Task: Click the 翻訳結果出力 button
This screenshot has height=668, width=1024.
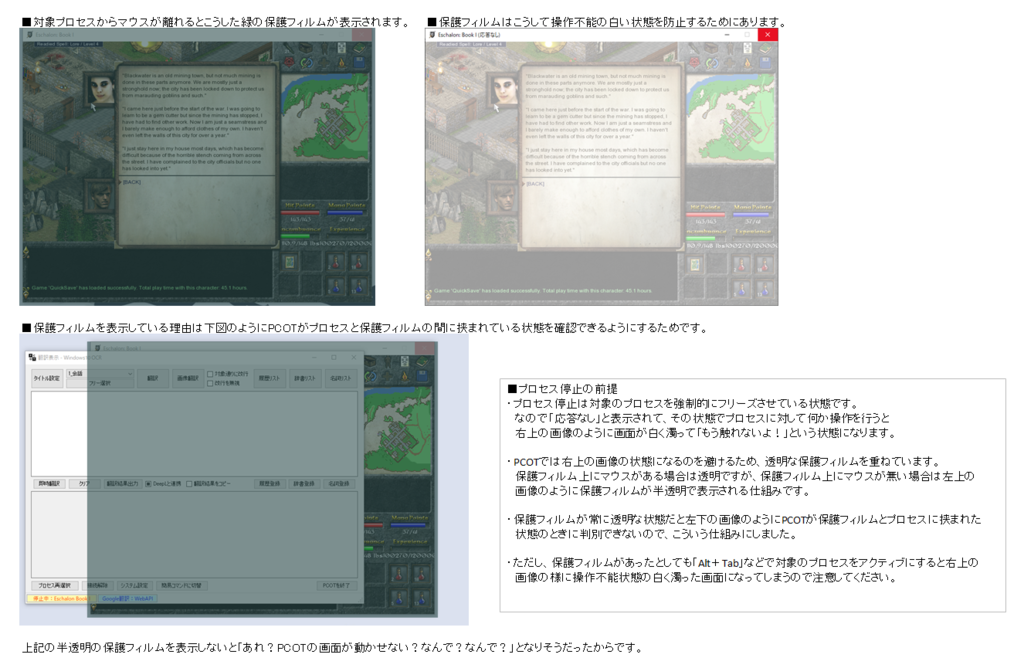Action: [x=123, y=484]
